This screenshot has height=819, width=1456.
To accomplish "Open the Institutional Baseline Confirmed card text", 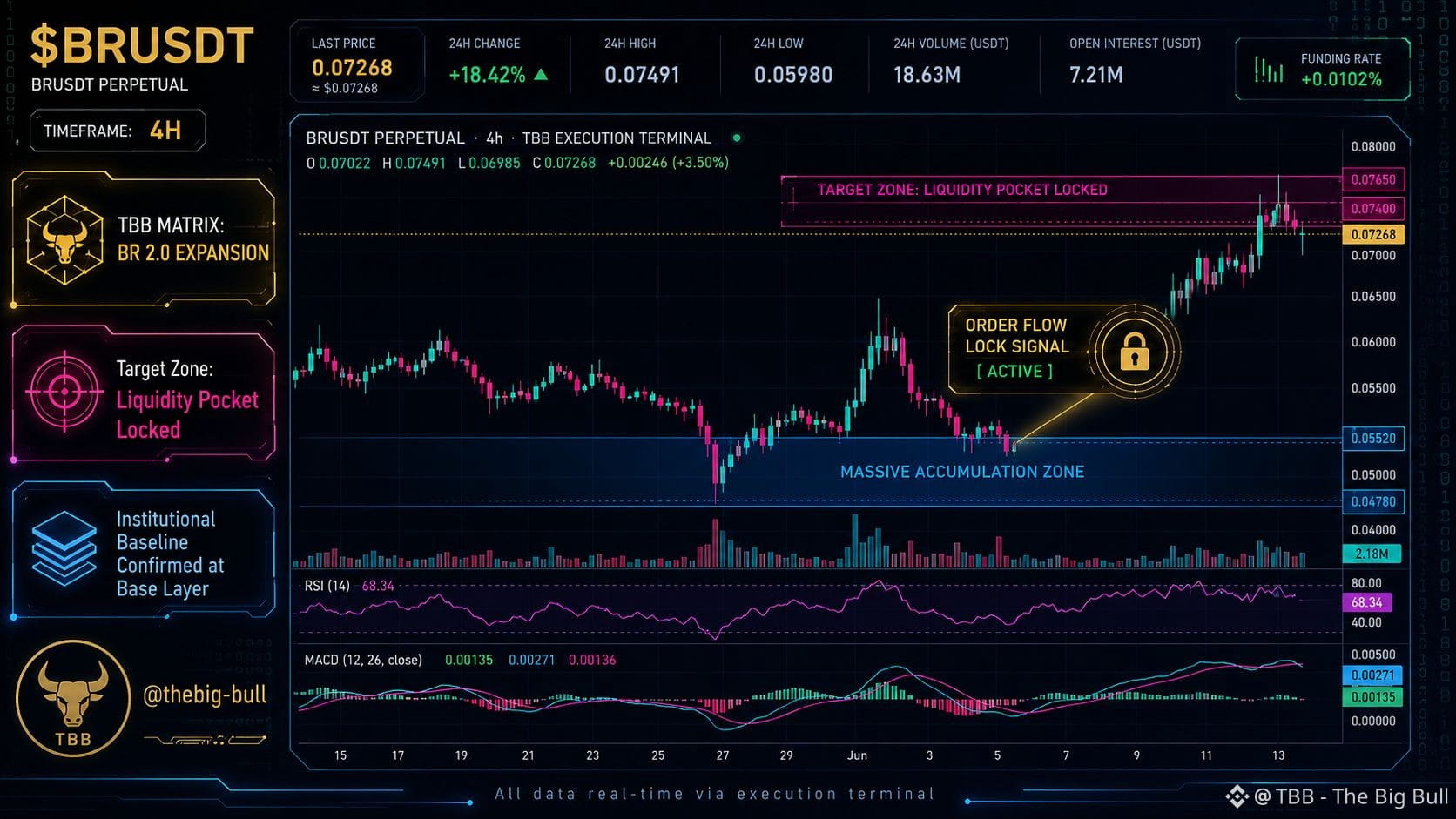I will click(170, 554).
